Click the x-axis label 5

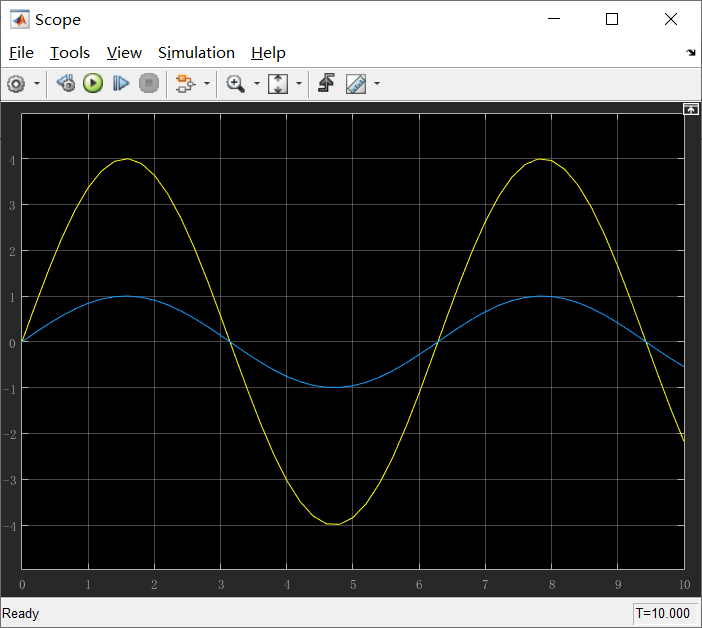pos(353,585)
